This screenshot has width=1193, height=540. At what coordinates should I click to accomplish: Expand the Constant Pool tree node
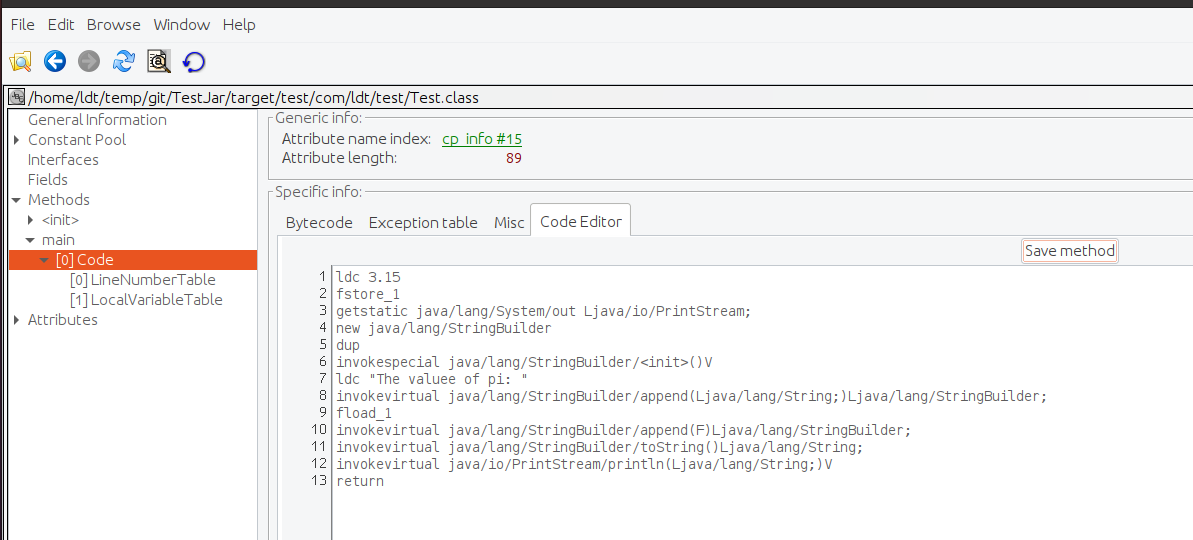[x=17, y=140]
